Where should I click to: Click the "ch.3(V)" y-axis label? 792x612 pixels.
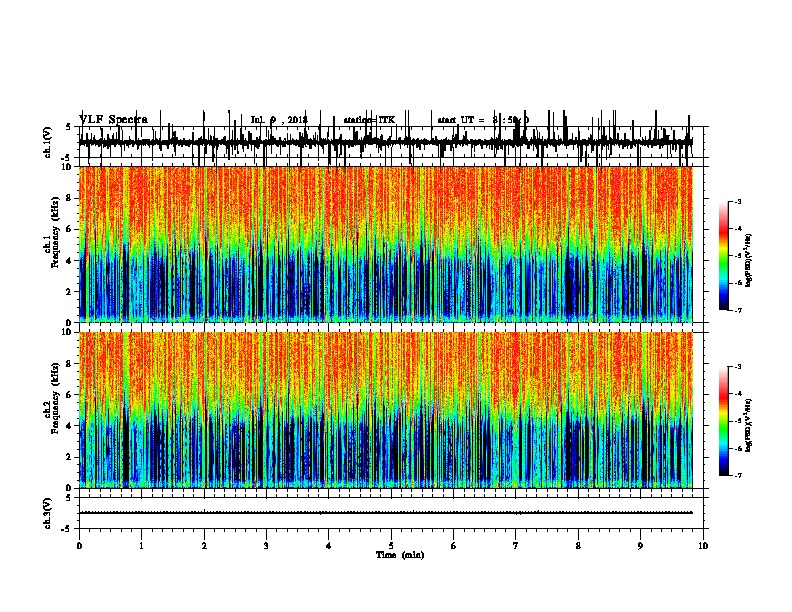point(48,513)
